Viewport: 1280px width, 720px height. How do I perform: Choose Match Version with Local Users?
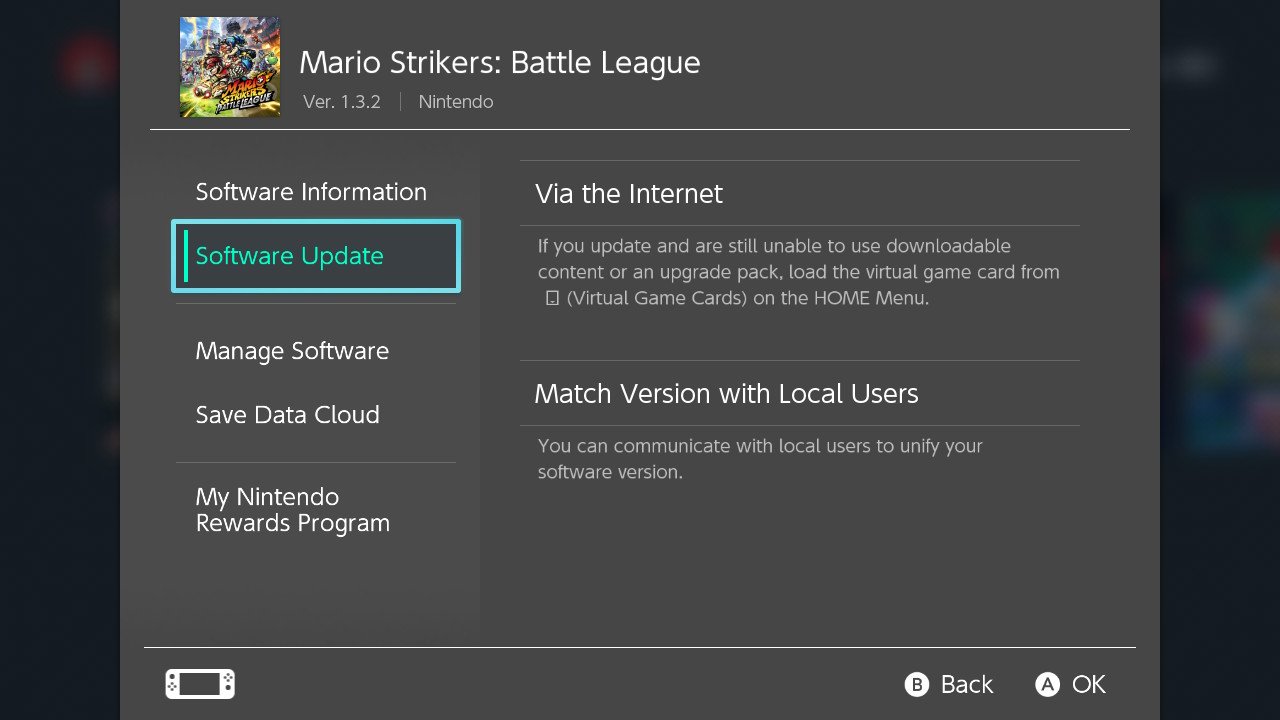tap(800, 393)
